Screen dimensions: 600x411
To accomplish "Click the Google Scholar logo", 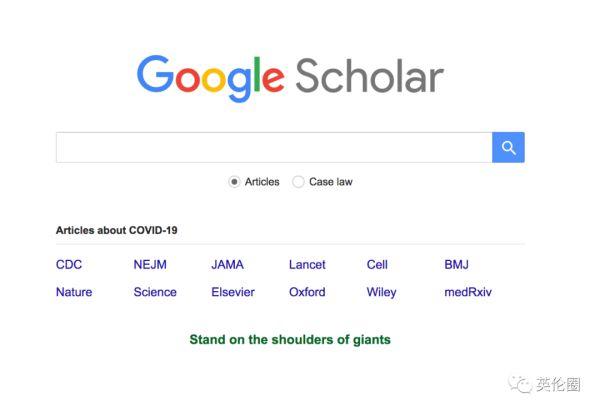I will [x=290, y=78].
